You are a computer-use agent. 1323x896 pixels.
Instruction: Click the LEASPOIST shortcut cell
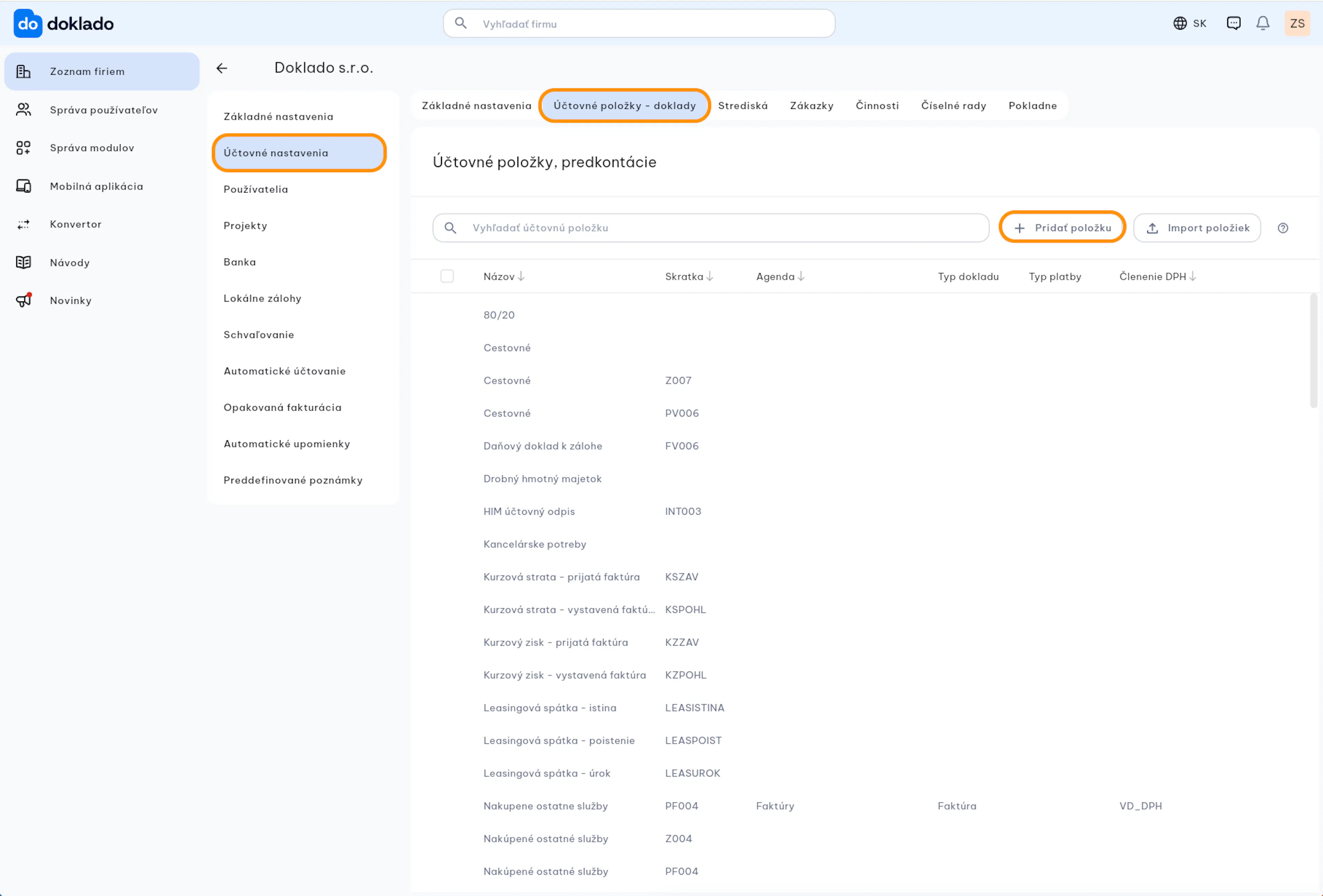point(693,741)
